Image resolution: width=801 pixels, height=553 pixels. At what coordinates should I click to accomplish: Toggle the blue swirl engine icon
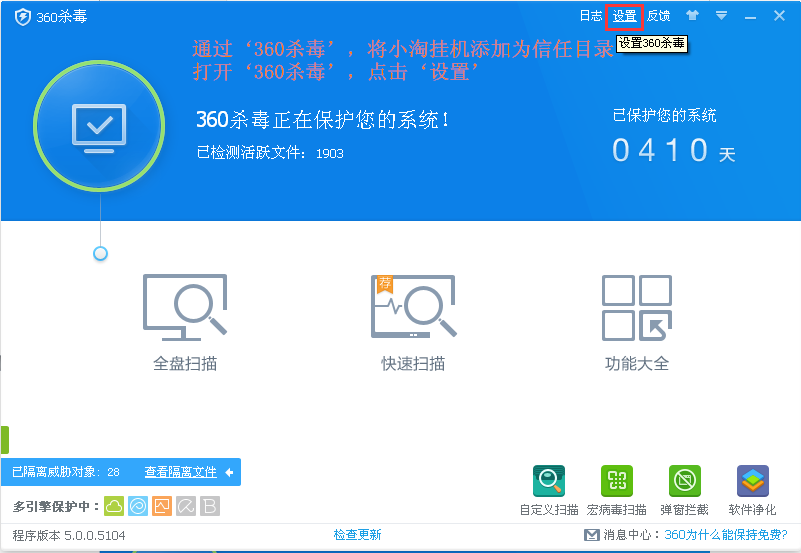pos(138,506)
